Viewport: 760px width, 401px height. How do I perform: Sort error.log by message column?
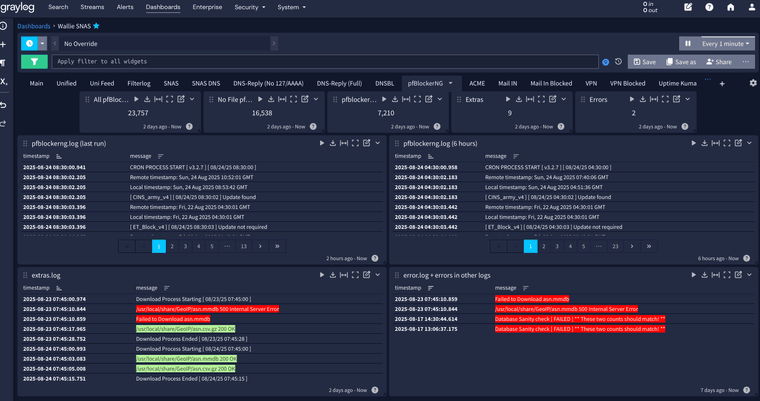pyautogui.click(x=525, y=288)
